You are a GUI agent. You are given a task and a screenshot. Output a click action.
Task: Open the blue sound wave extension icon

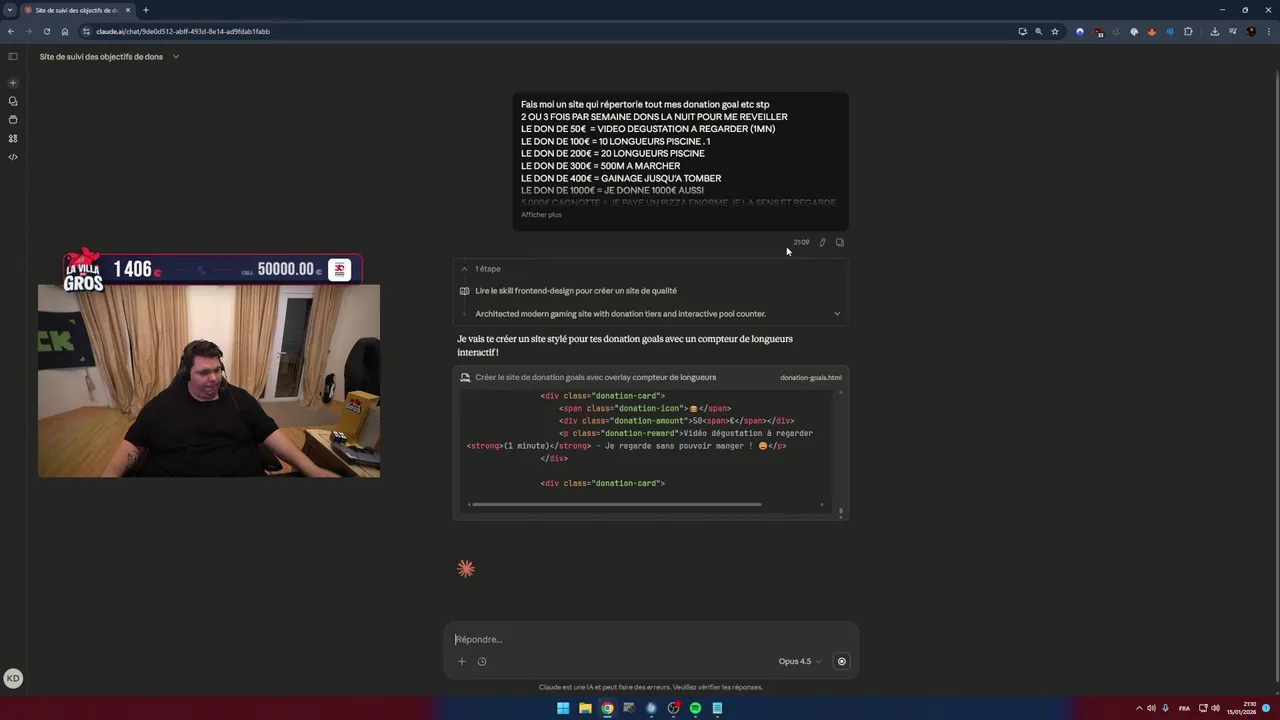(x=1170, y=31)
